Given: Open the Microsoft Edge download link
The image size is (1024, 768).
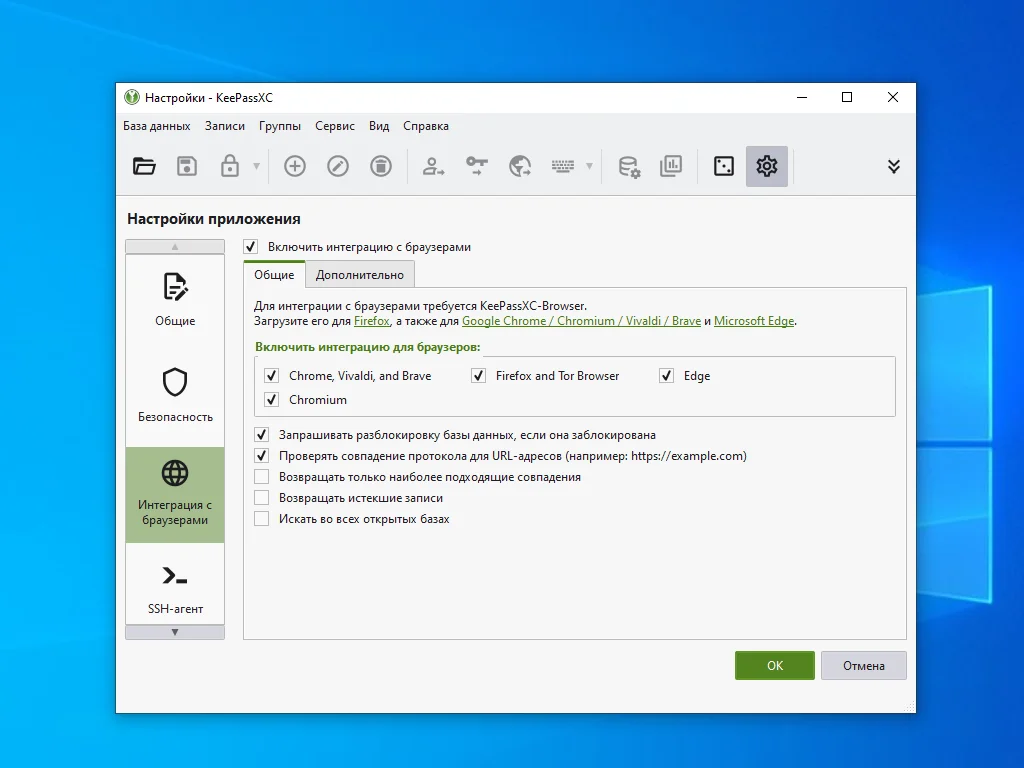Looking at the screenshot, I should tap(754, 321).
